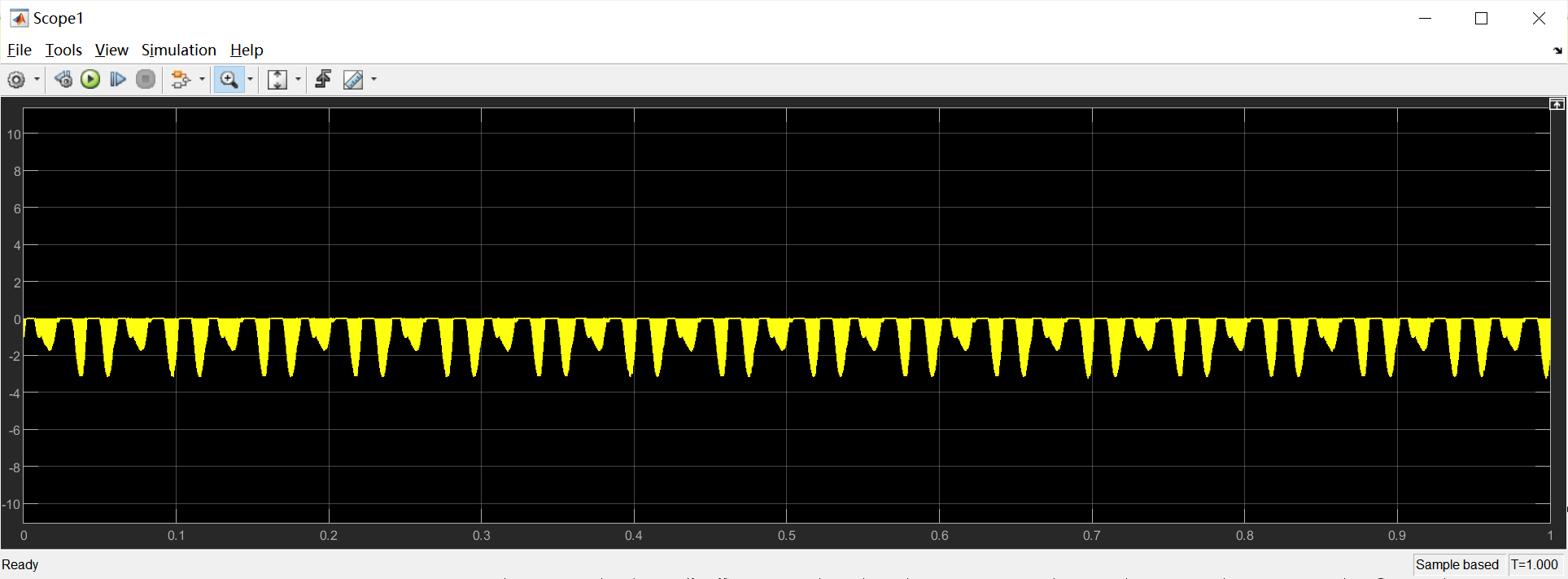Select the Zoom tool magnifier icon
1568x579 pixels.
coord(229,80)
